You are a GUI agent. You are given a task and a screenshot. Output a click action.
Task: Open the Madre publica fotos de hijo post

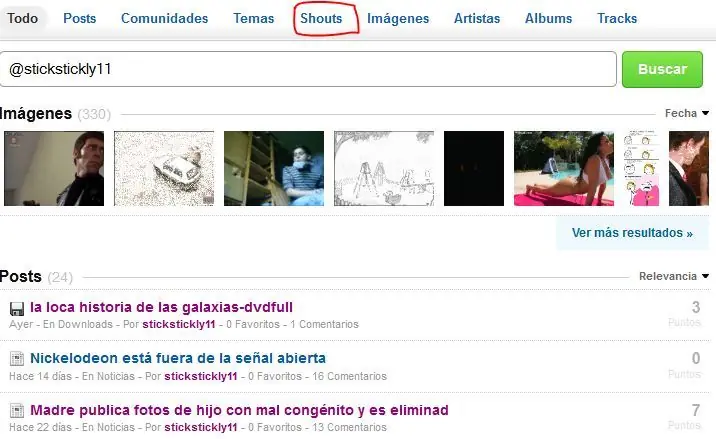coord(239,410)
